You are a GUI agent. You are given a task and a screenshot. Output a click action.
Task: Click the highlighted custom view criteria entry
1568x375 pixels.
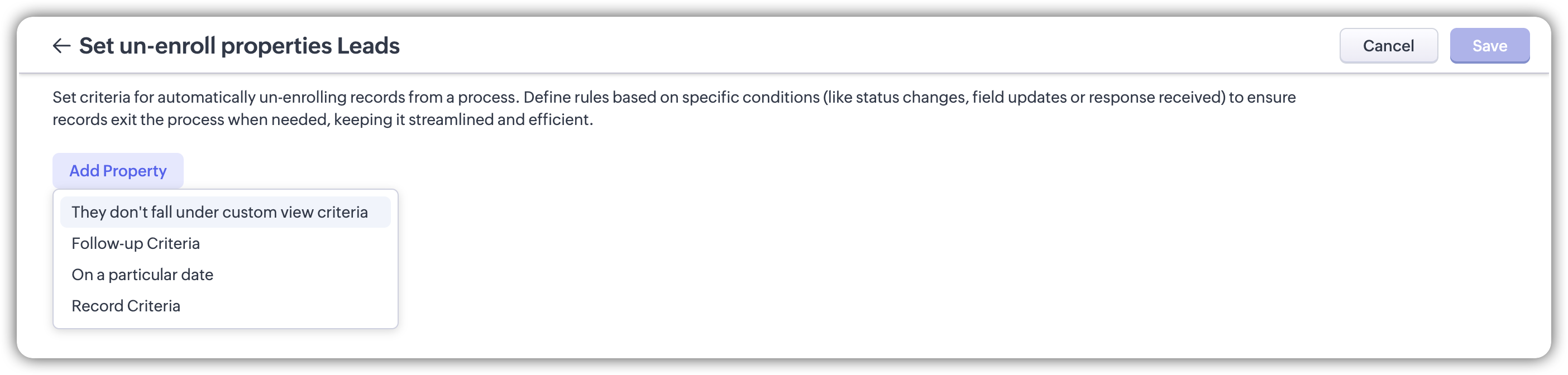(220, 212)
